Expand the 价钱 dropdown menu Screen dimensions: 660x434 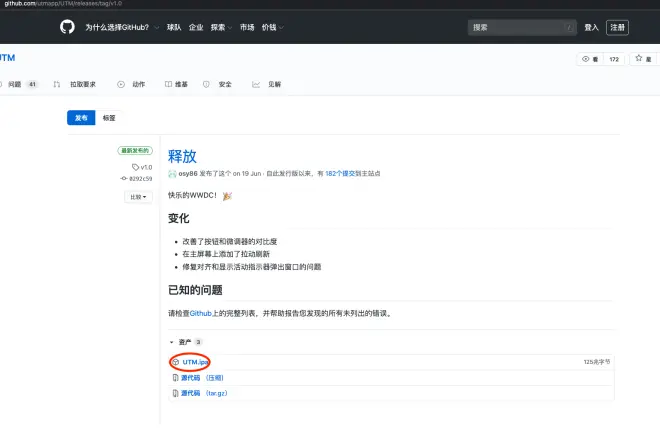[x=273, y=27]
